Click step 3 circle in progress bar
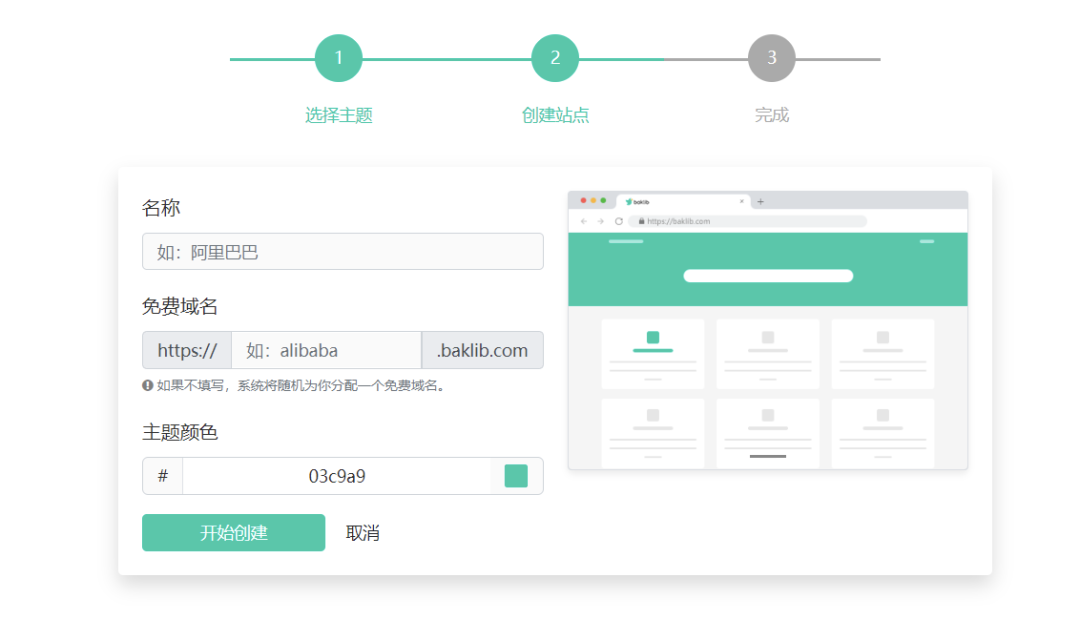 point(771,58)
